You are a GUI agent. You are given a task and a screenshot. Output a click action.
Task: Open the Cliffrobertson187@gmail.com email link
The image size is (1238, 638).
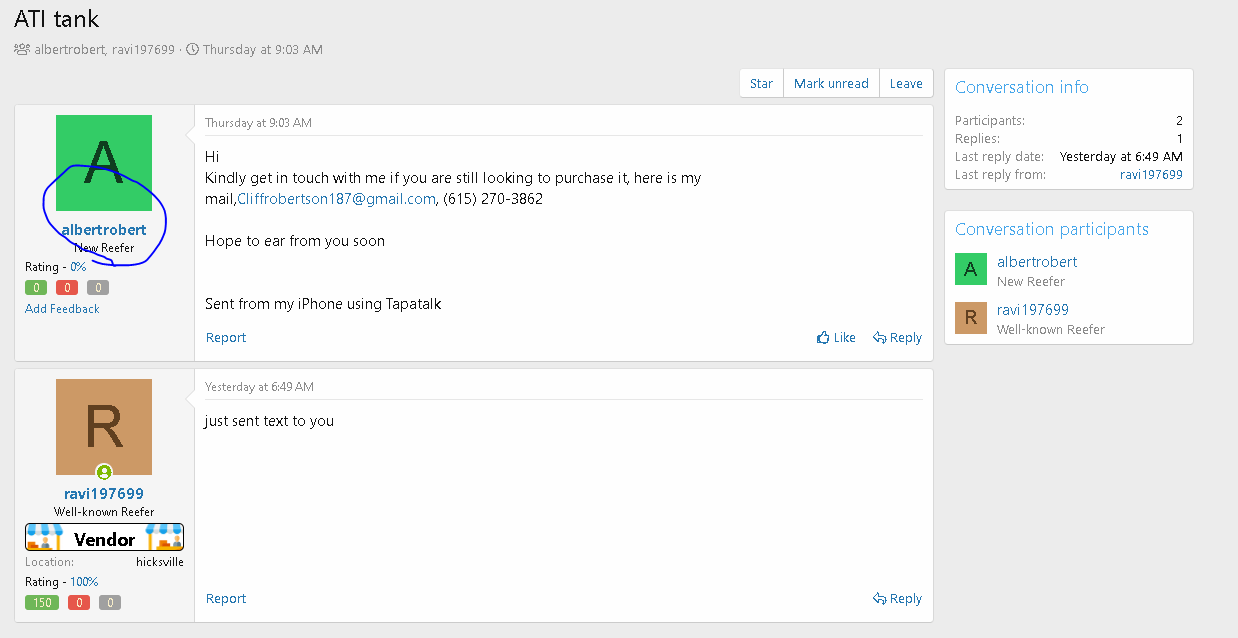point(336,199)
